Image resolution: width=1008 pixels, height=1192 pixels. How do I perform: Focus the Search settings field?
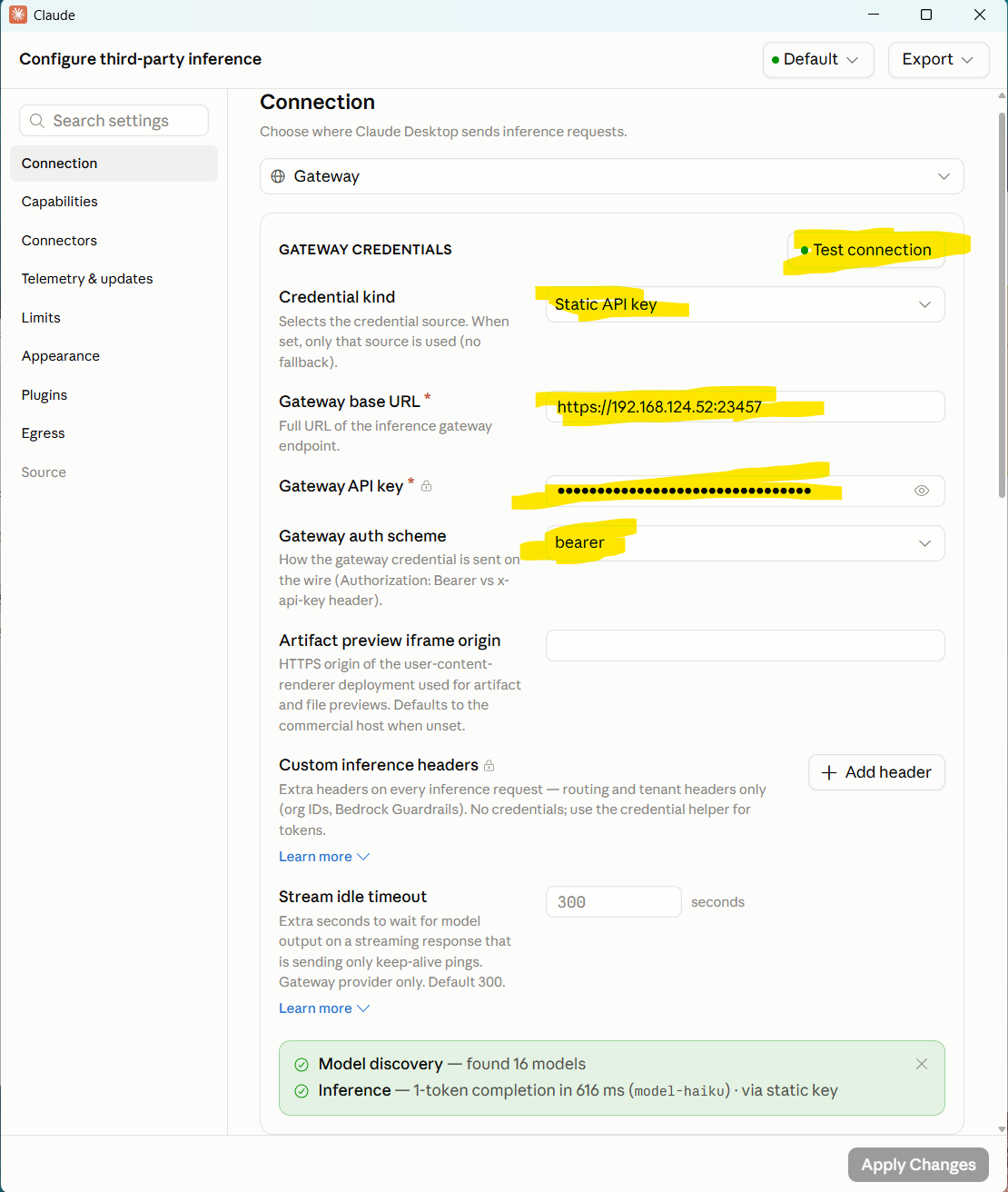114,121
